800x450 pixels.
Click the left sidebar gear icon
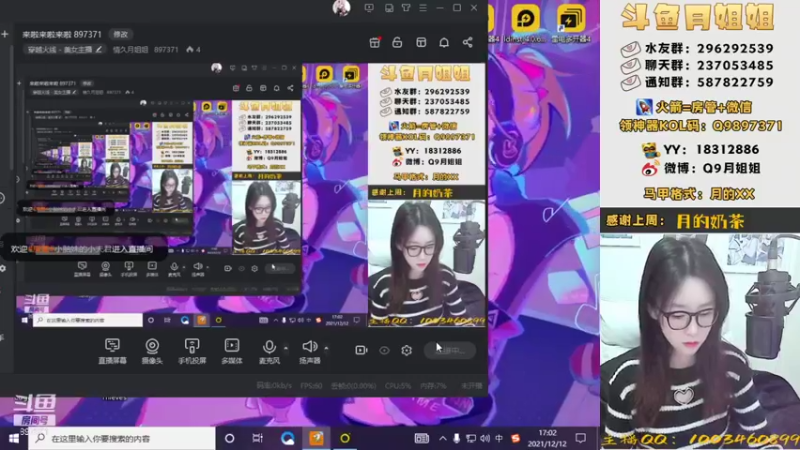pyautogui.click(x=3, y=268)
